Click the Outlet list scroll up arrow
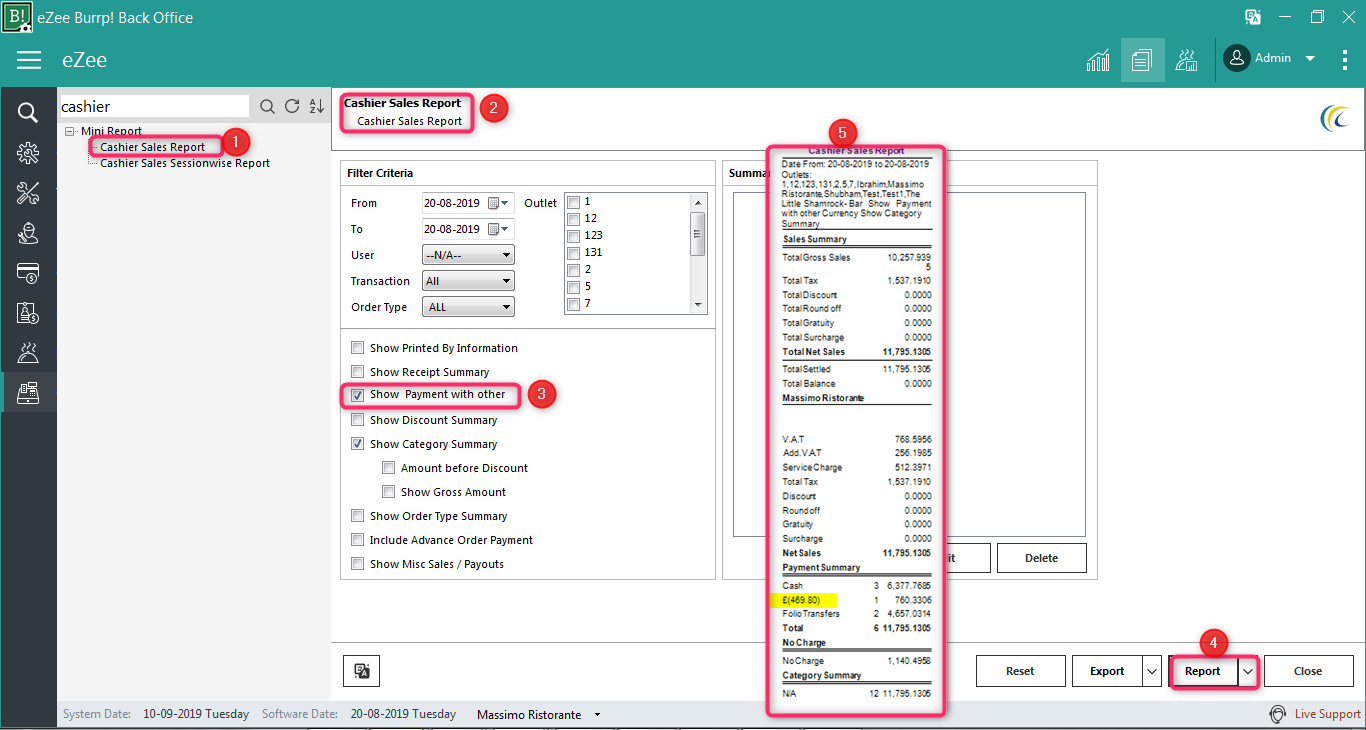 [x=698, y=201]
